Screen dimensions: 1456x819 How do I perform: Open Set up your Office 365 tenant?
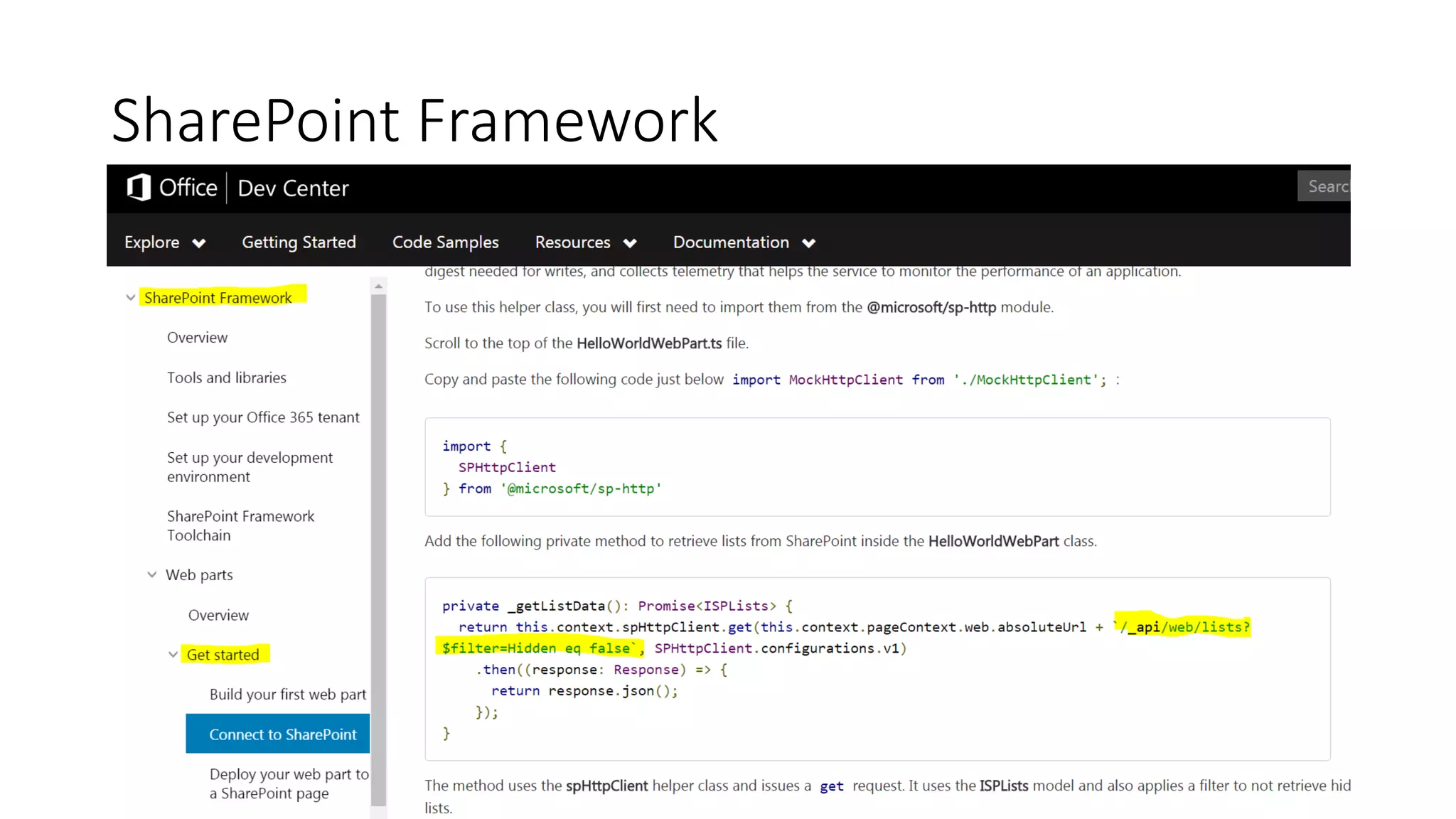coord(263,417)
